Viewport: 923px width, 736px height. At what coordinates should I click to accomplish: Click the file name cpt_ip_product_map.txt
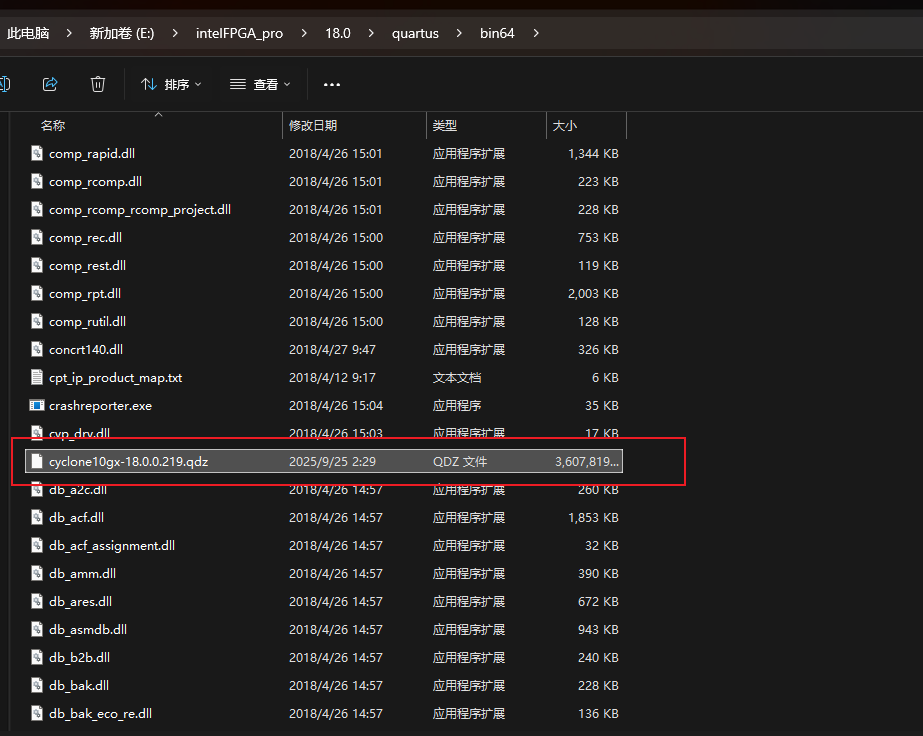(x=115, y=377)
